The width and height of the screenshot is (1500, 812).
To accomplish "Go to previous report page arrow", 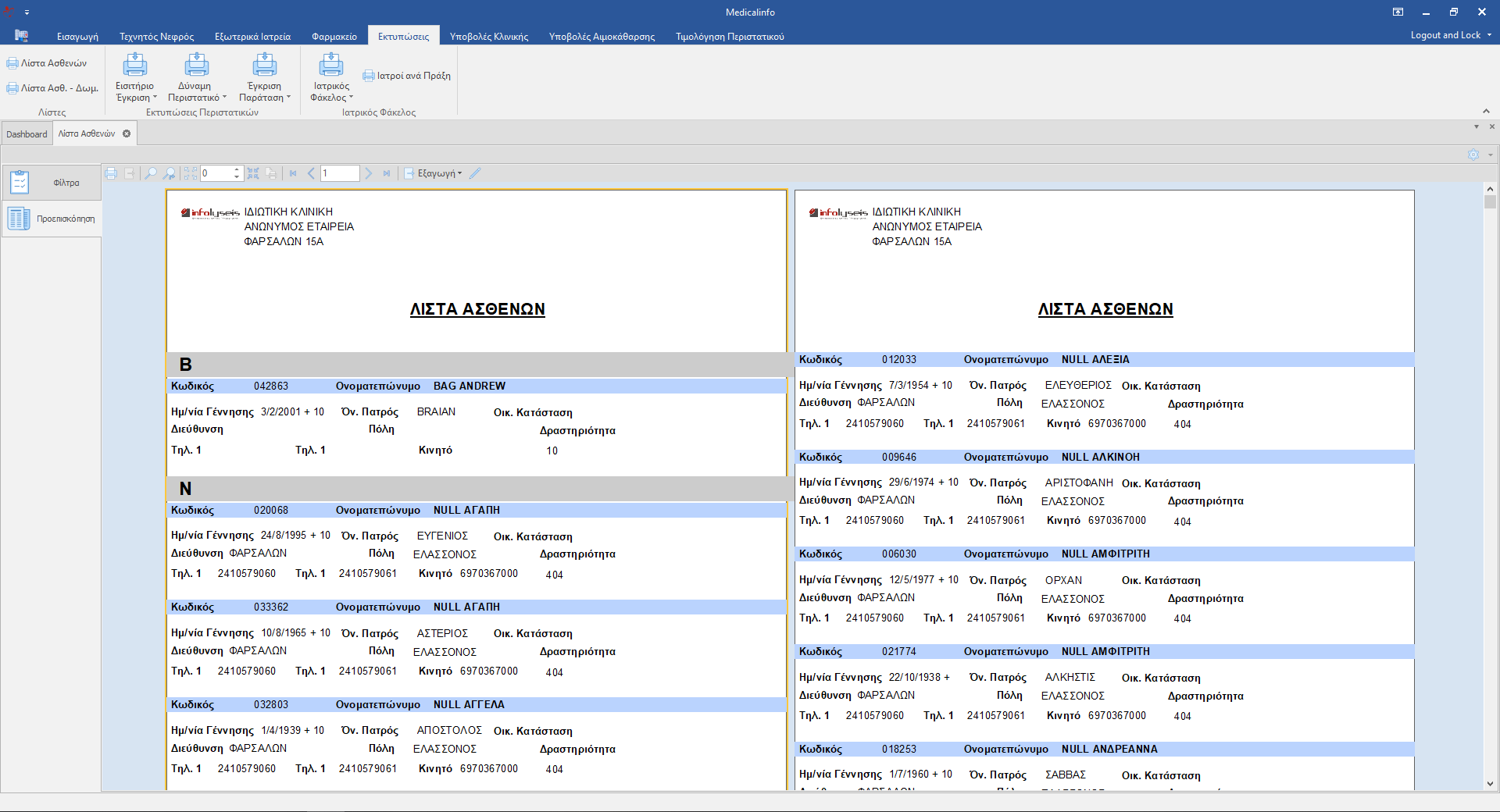I will (x=311, y=173).
